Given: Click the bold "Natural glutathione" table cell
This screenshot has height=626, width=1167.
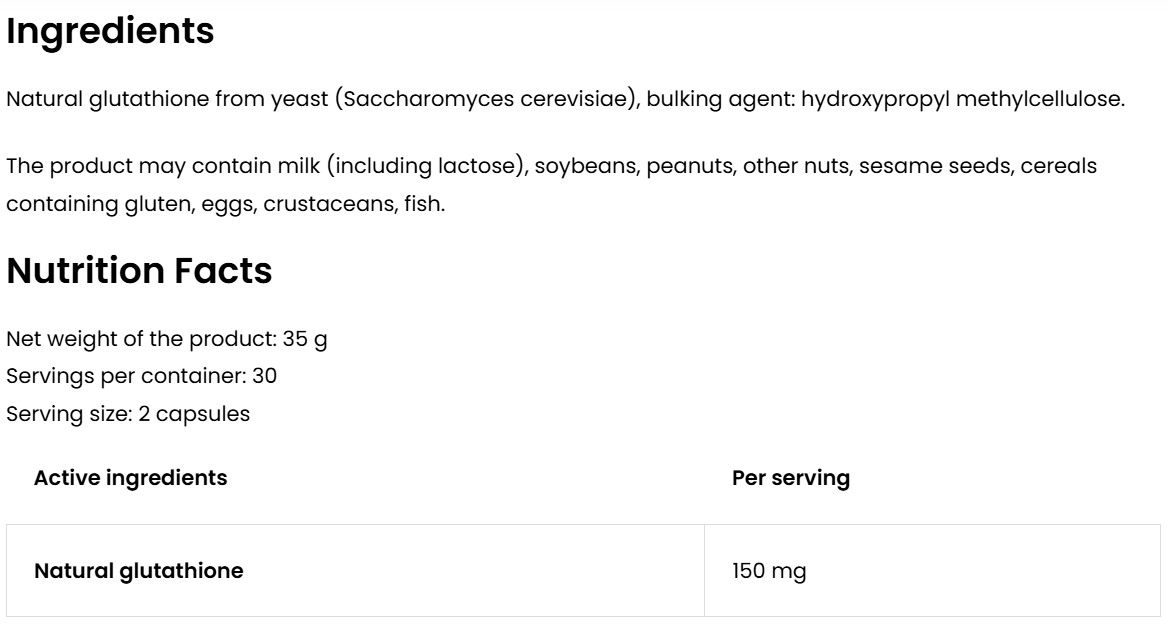Looking at the screenshot, I should click(139, 571).
